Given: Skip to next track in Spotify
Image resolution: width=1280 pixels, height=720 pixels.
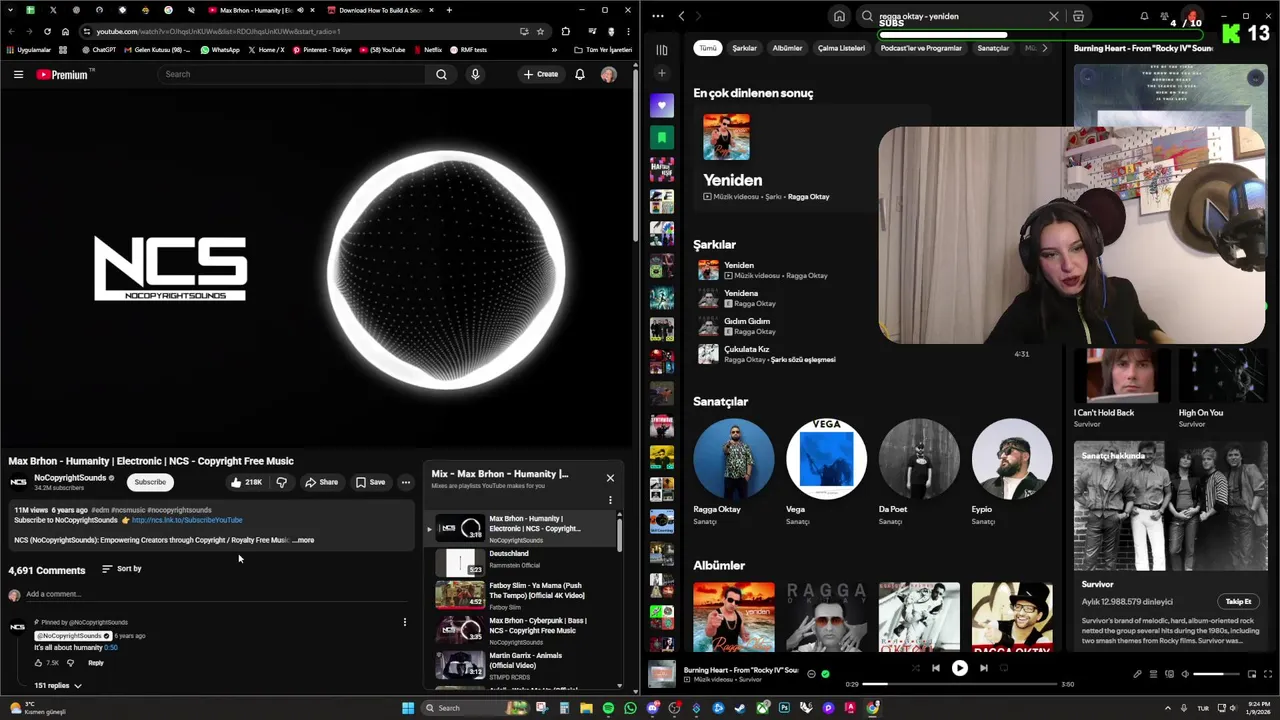Looking at the screenshot, I should [984, 668].
